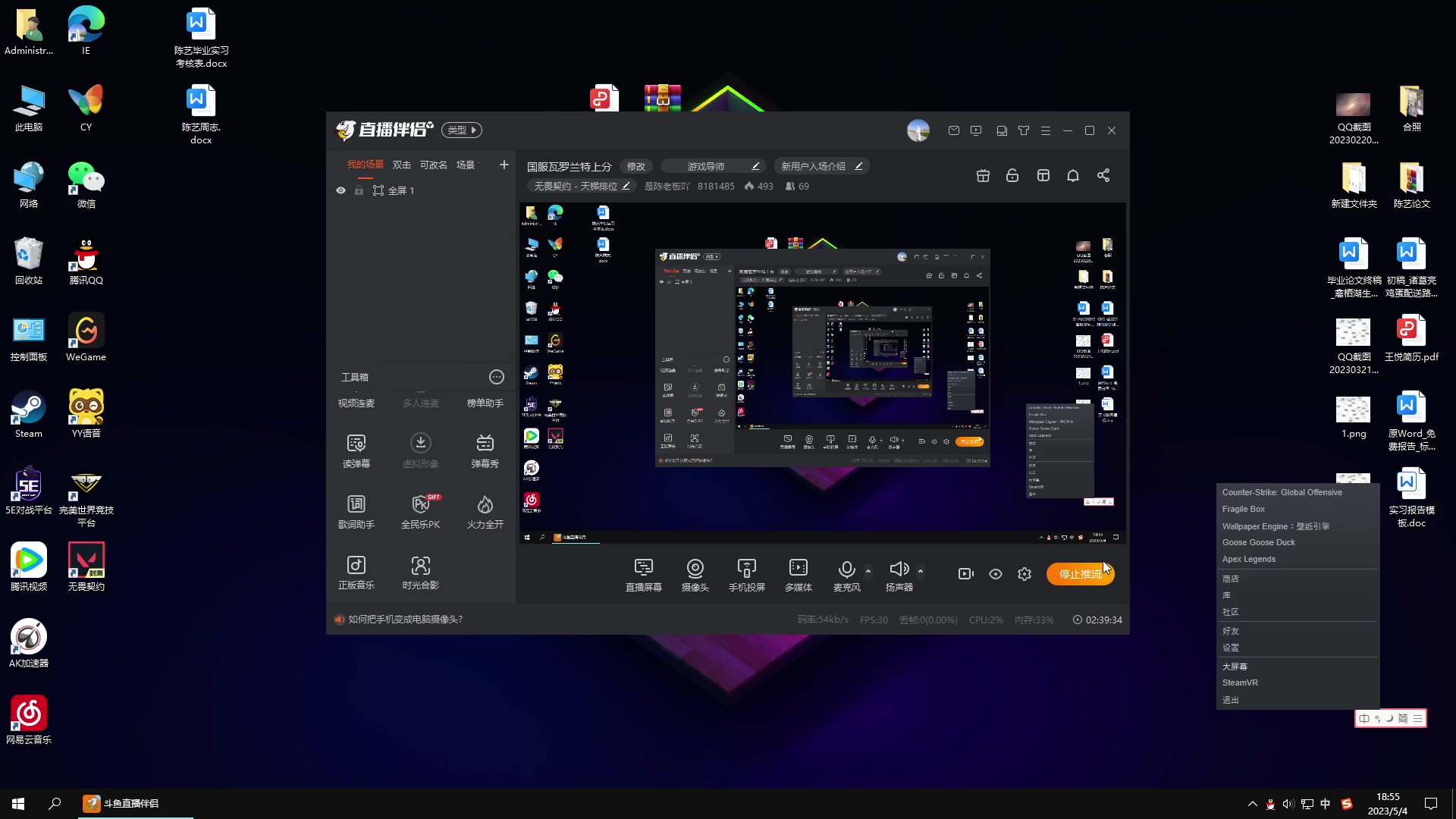Expand the microphone options arrow
The height and width of the screenshot is (819, 1456).
tap(868, 570)
